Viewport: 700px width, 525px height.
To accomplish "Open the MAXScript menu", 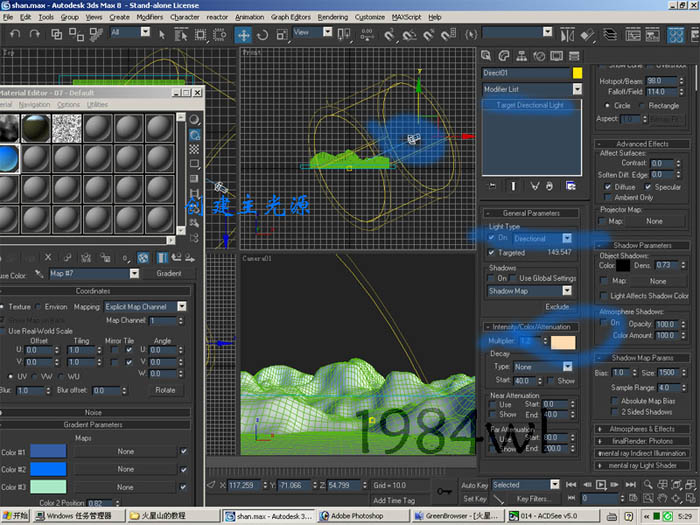I will pos(406,17).
